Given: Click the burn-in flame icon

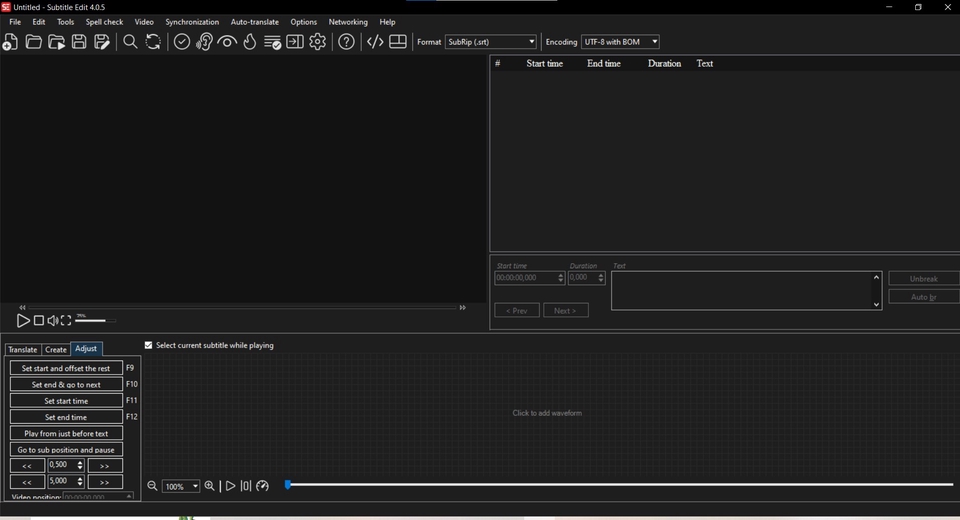Looking at the screenshot, I should [x=250, y=42].
